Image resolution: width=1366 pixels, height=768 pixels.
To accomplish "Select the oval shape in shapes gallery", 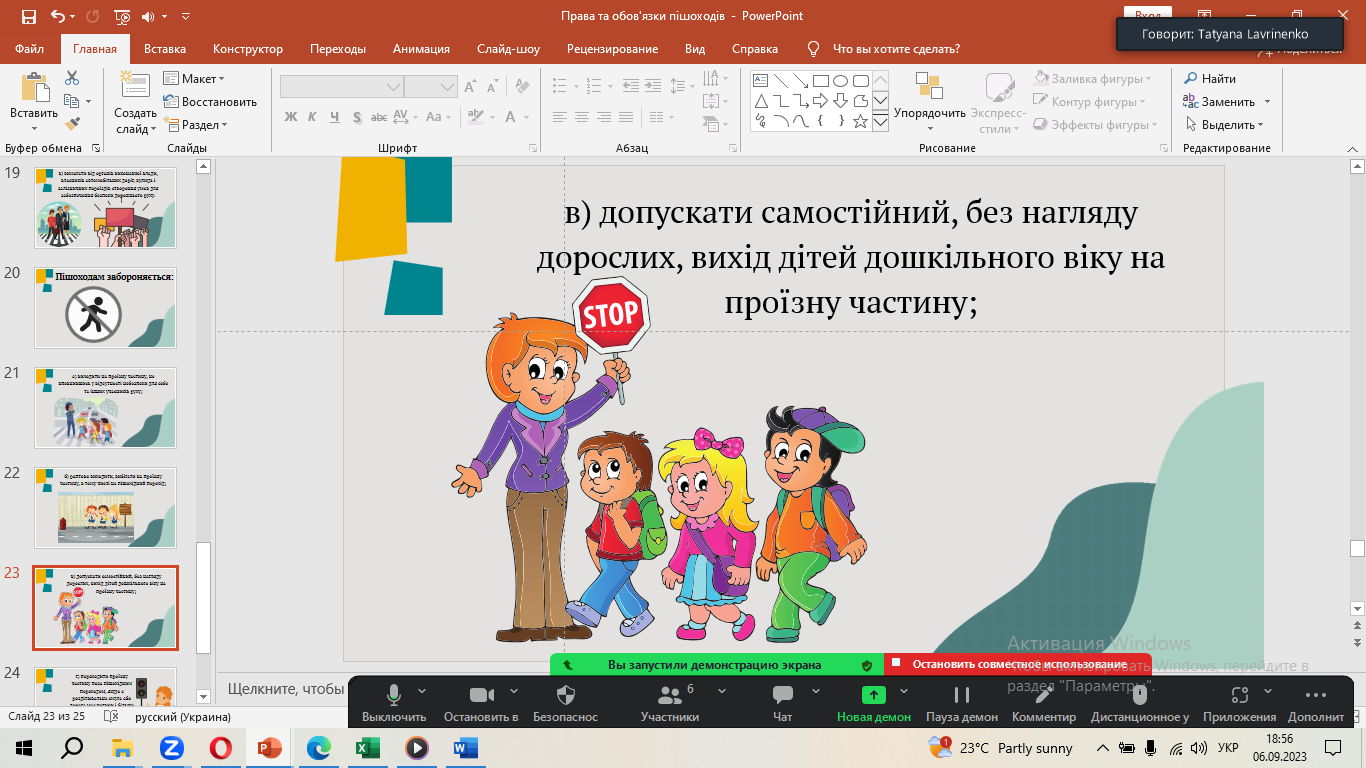I will point(840,81).
